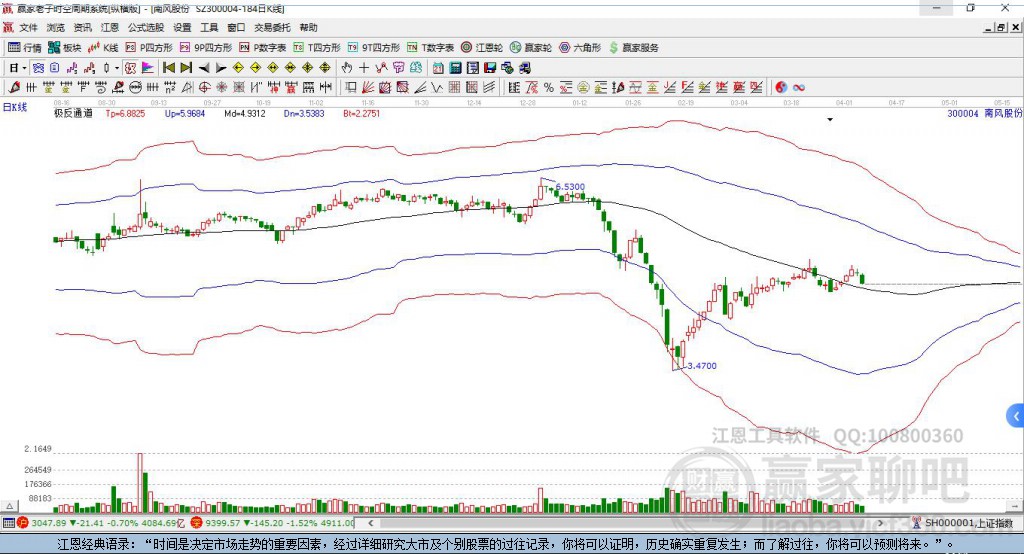
Task: Switch to K线 view button
Action: tap(103, 48)
